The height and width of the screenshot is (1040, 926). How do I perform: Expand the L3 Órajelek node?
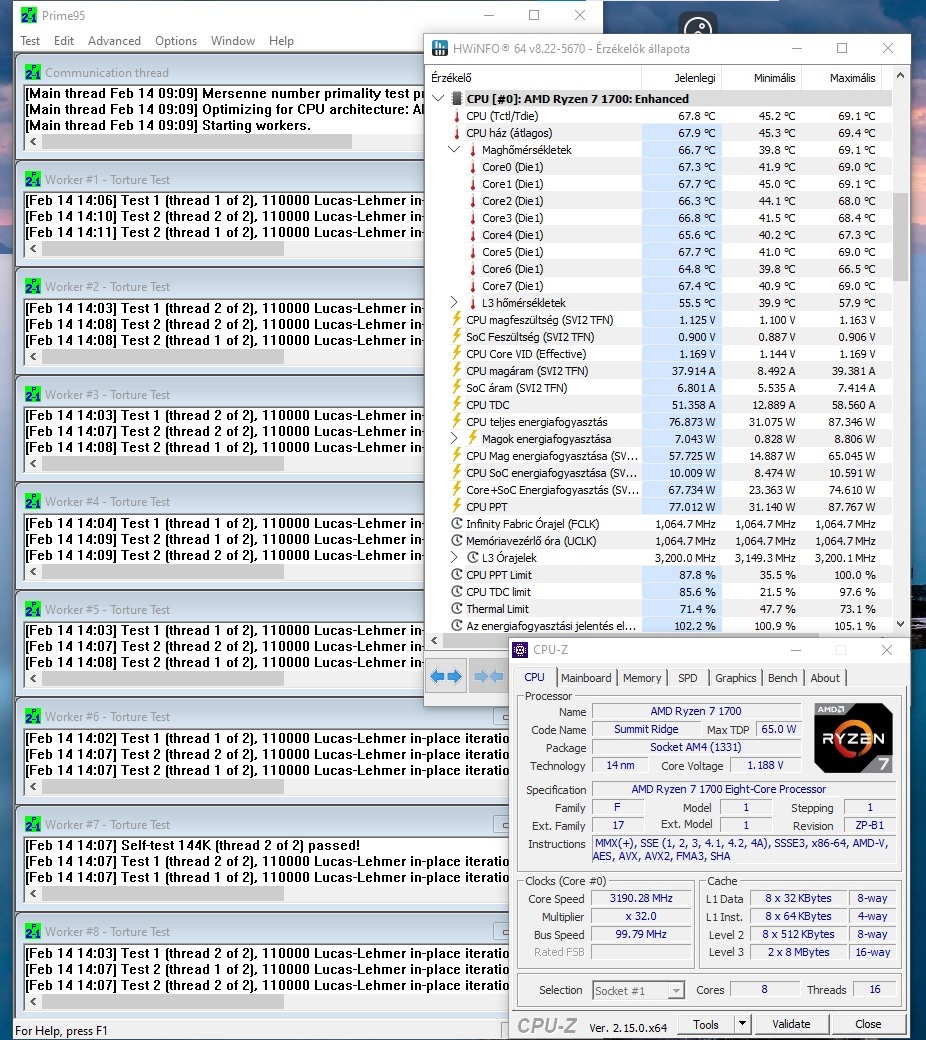[454, 557]
